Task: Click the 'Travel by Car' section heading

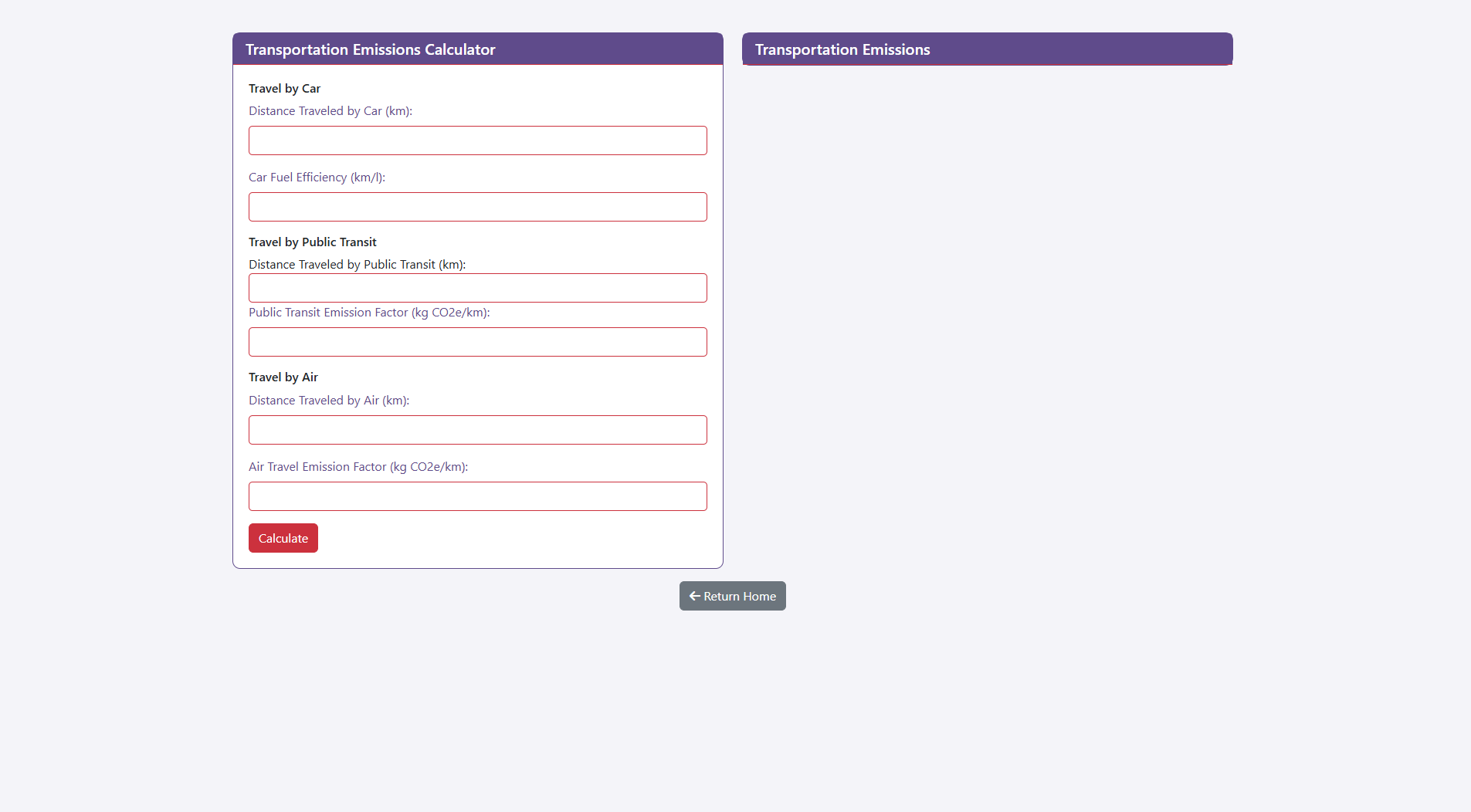Action: pyautogui.click(x=284, y=89)
